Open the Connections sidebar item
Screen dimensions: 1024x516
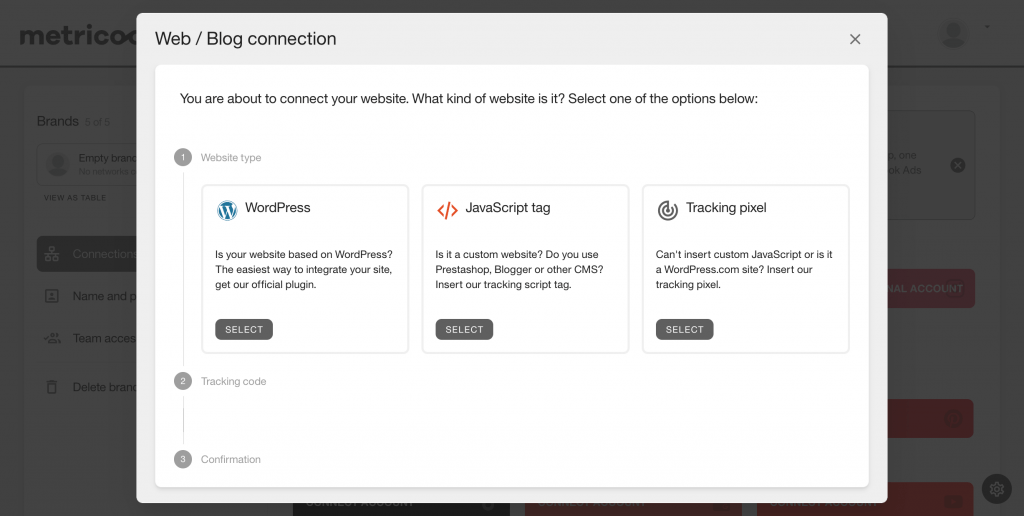coord(86,254)
